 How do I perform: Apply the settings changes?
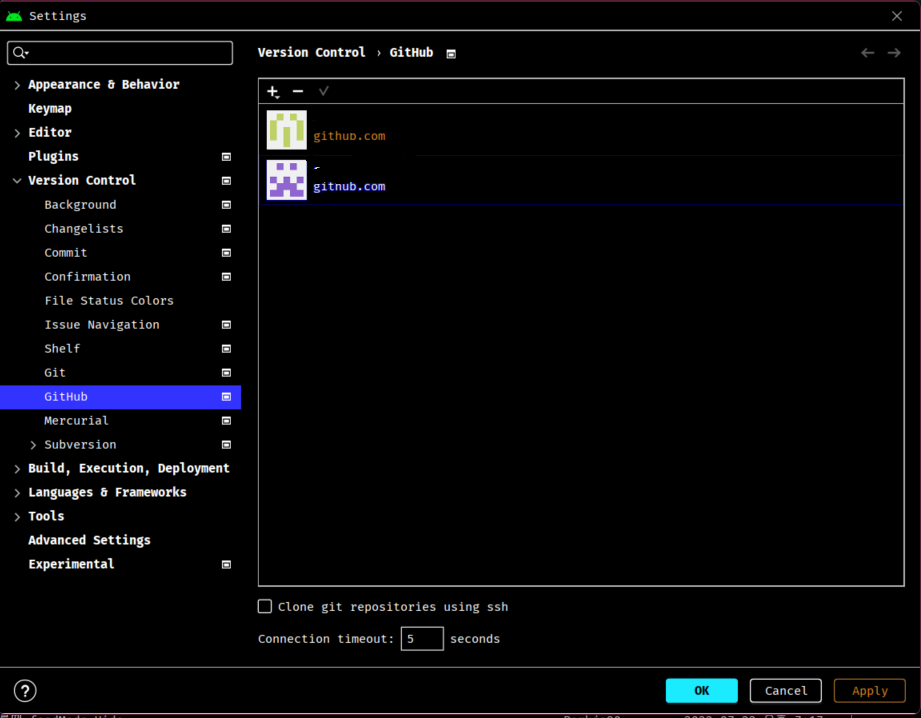pyautogui.click(x=869, y=690)
